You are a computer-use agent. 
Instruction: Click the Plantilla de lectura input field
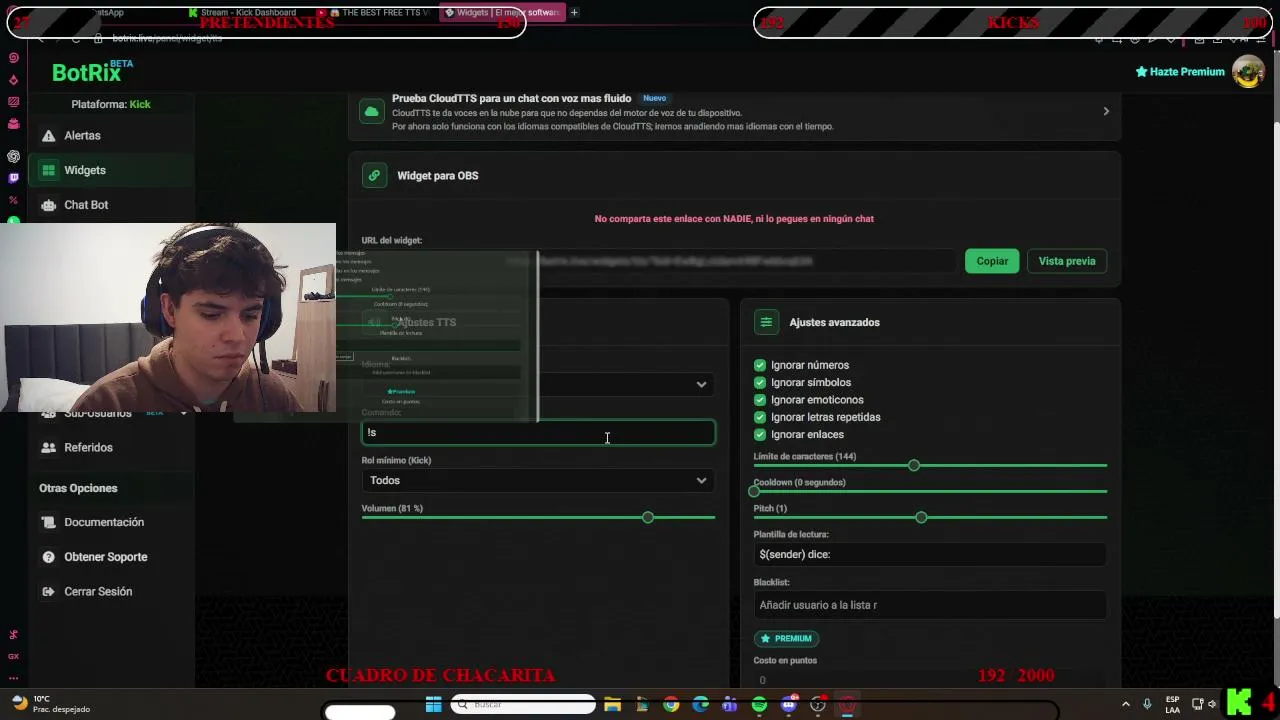(930, 555)
